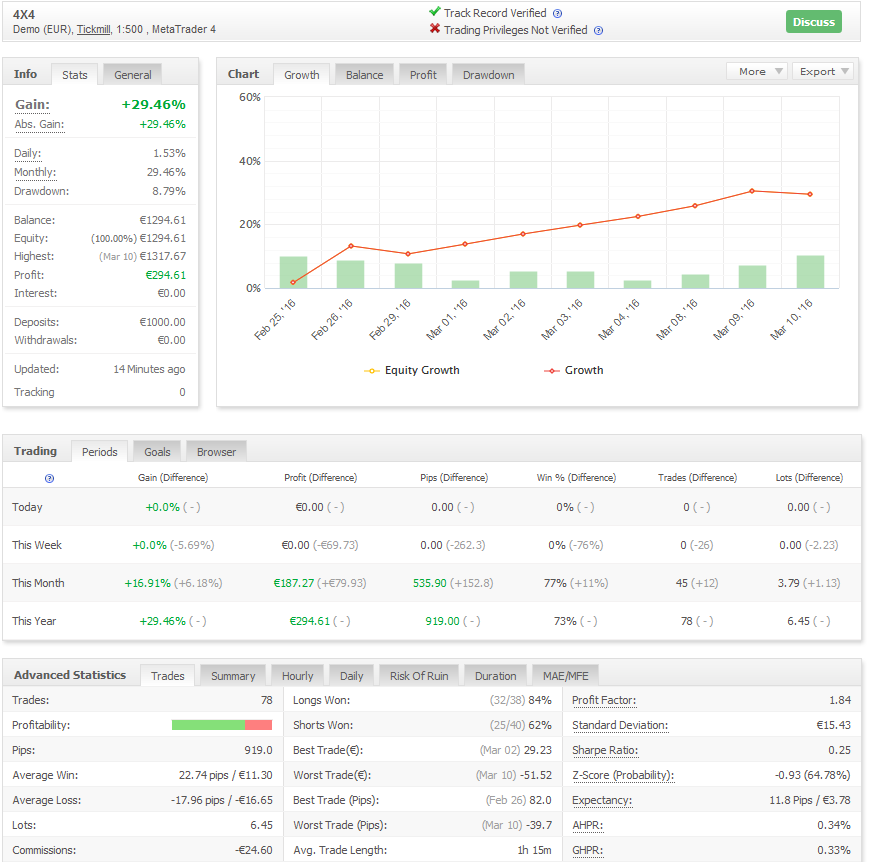This screenshot has height=862, width=879.
Task: Click the AHPR label
Action: (587, 826)
